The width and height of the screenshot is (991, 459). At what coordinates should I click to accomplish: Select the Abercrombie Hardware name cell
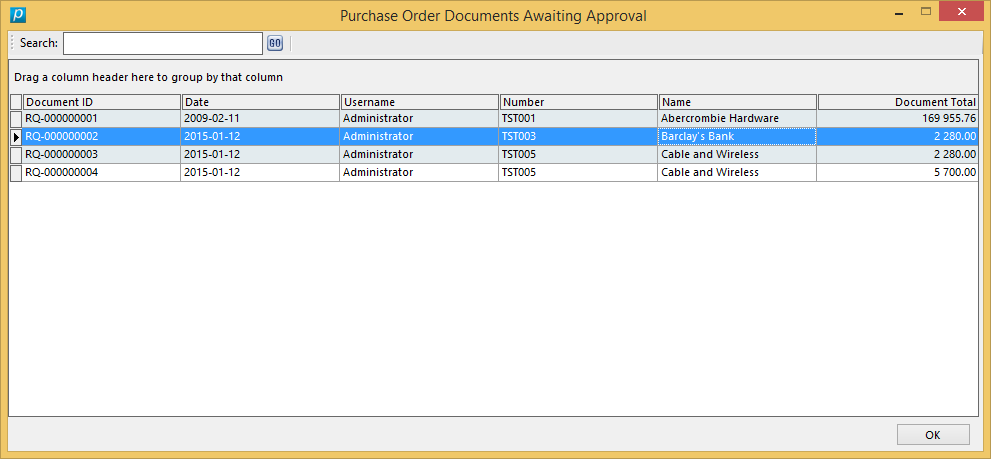point(737,118)
